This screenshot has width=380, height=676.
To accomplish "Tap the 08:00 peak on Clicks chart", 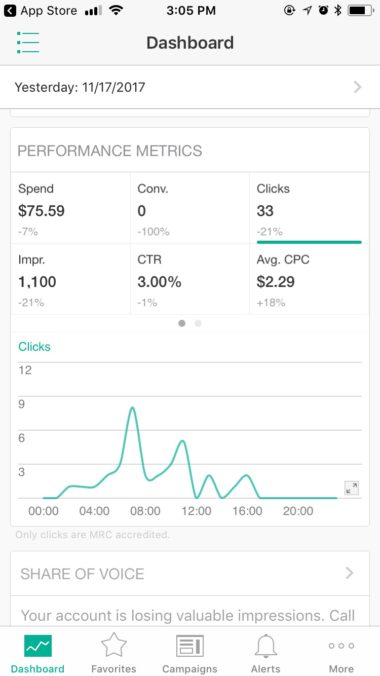I will pos(132,408).
